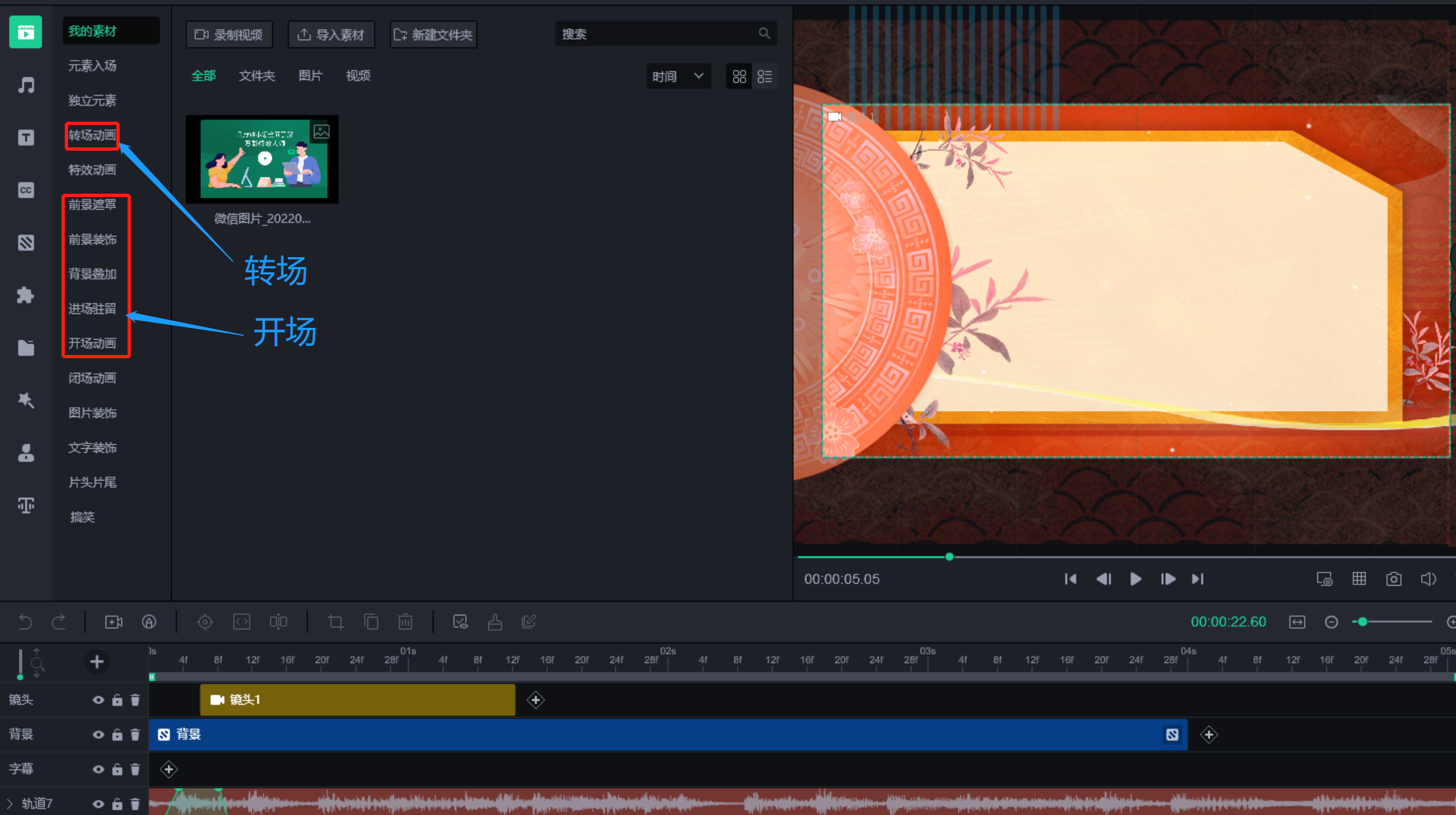This screenshot has height=815, width=1456.
Task: Click 新建文件夹 button
Action: click(434, 34)
